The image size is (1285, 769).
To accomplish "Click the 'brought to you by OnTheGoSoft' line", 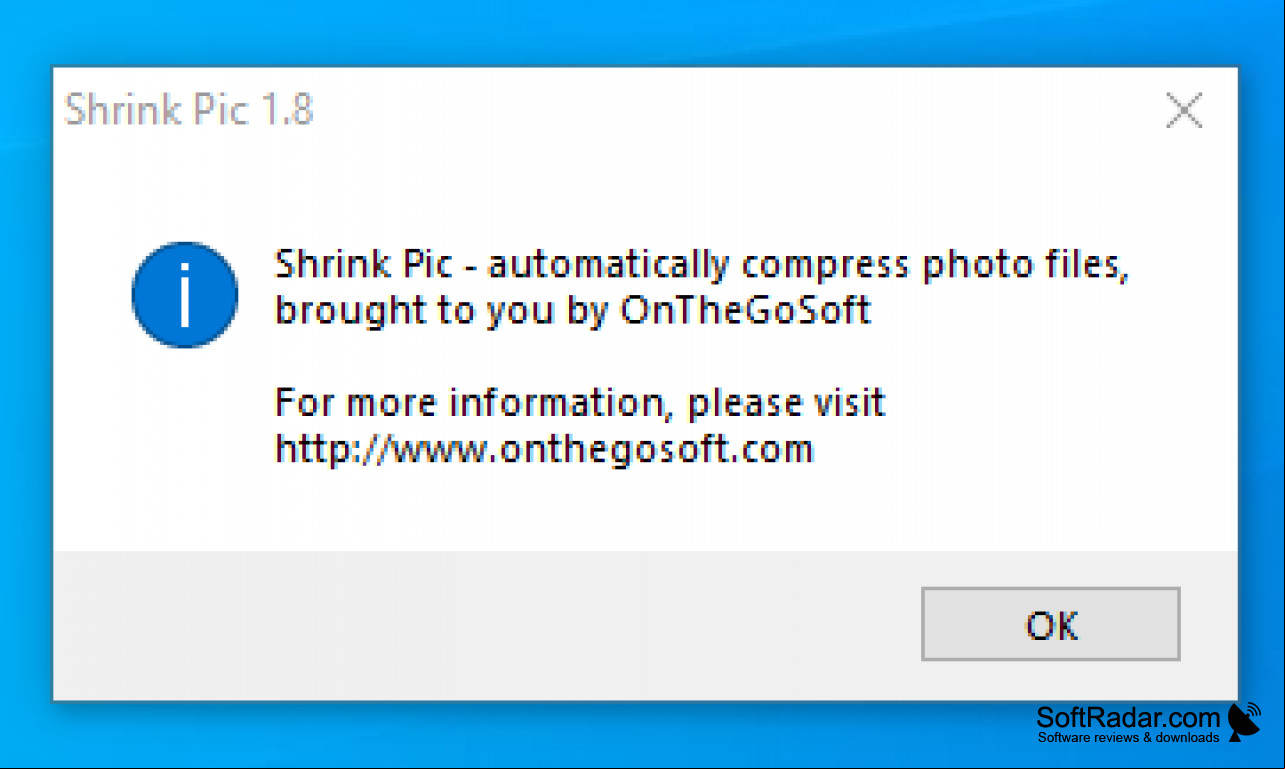I will point(573,311).
